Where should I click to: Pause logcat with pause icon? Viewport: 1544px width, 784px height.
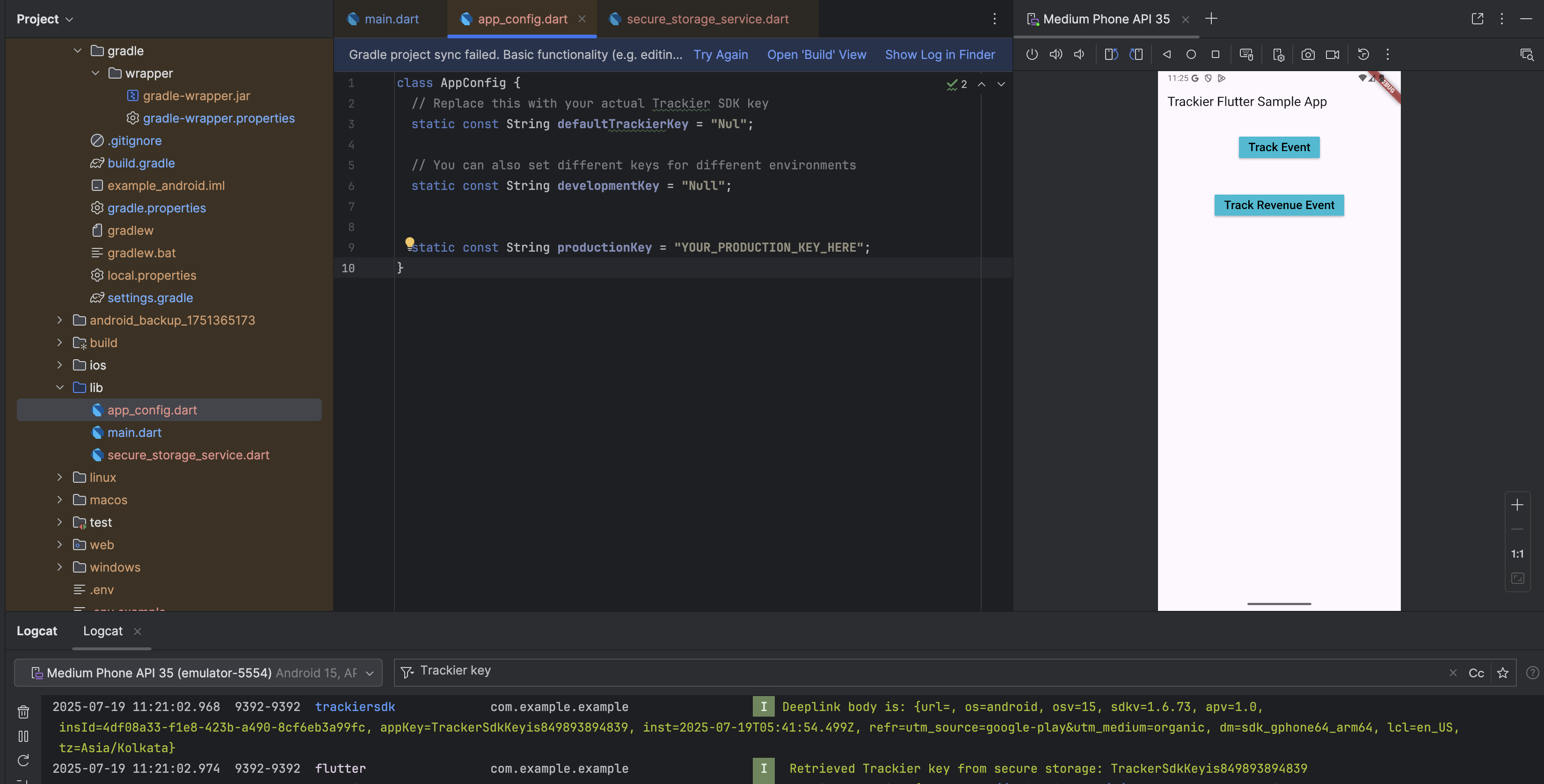[23, 736]
